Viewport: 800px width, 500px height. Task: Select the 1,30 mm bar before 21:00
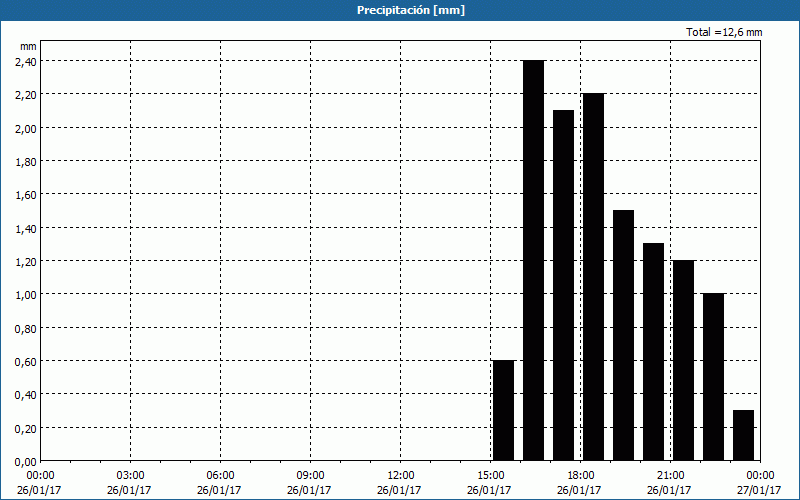coord(654,352)
